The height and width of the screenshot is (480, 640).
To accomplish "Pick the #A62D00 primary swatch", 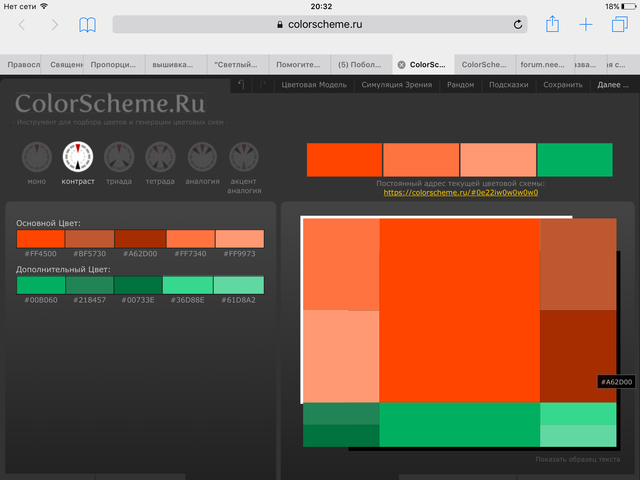I will 140,239.
